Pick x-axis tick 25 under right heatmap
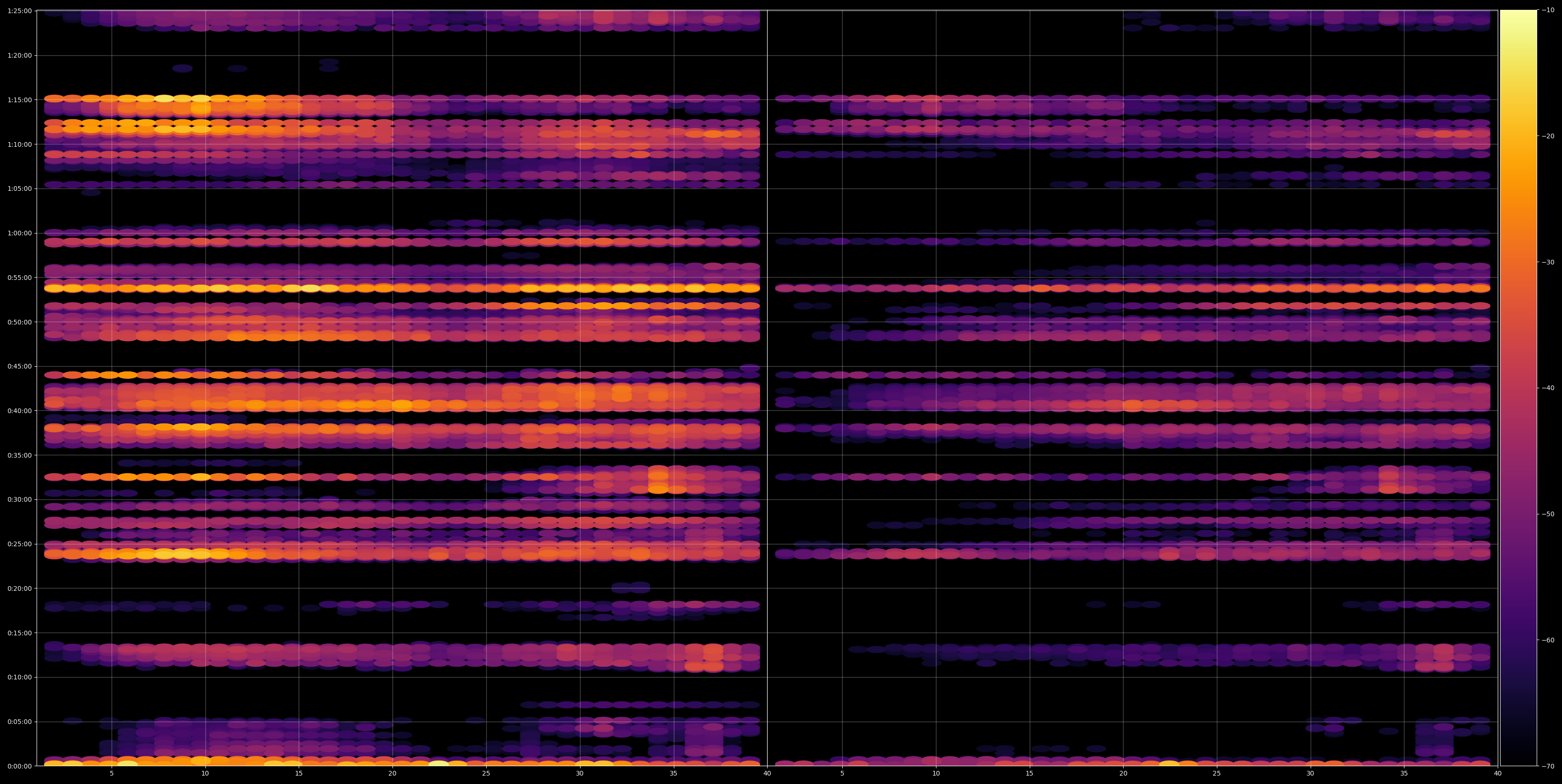 point(1217,774)
